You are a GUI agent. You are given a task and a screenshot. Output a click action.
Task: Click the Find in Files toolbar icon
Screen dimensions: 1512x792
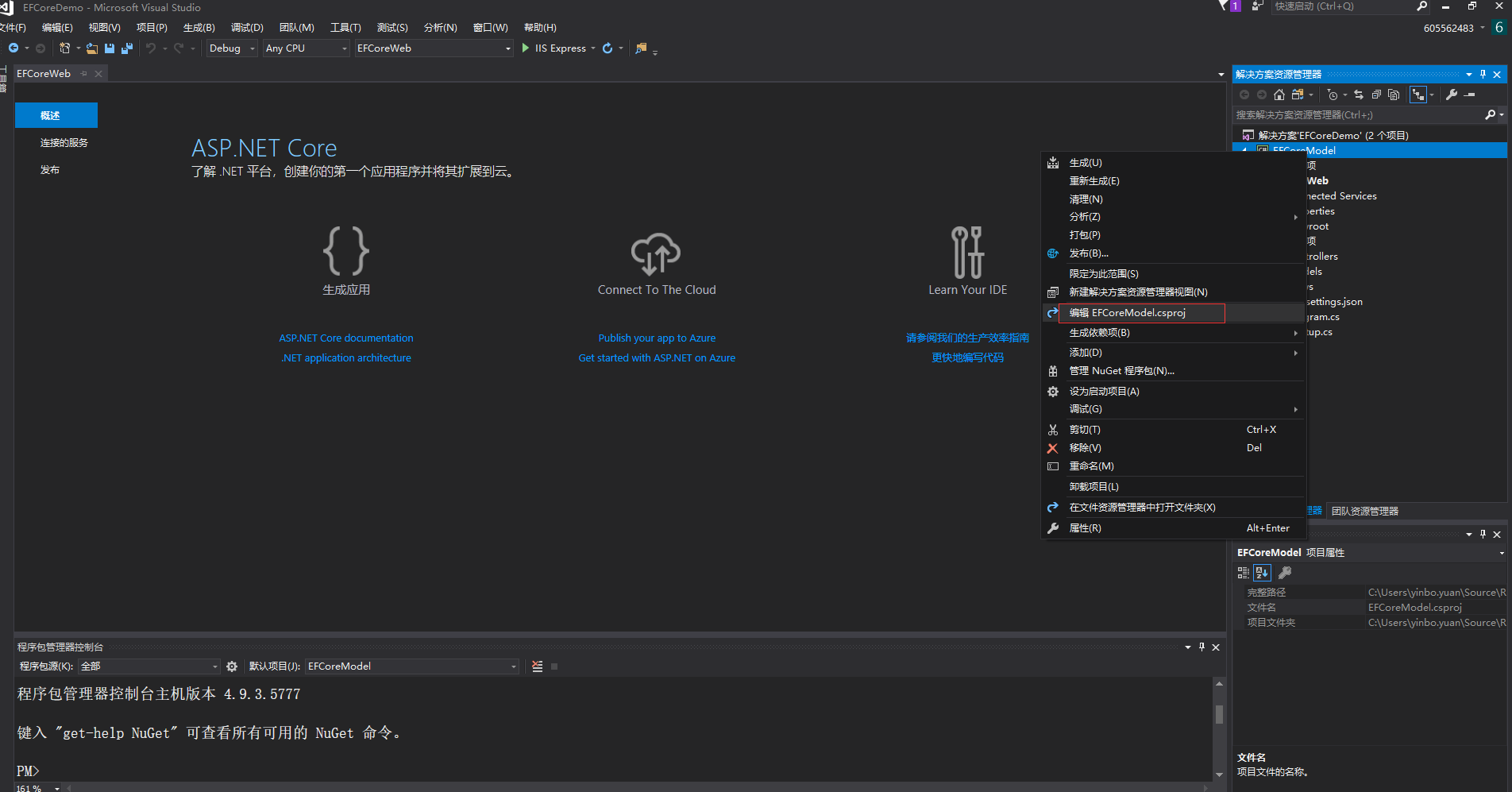point(641,48)
